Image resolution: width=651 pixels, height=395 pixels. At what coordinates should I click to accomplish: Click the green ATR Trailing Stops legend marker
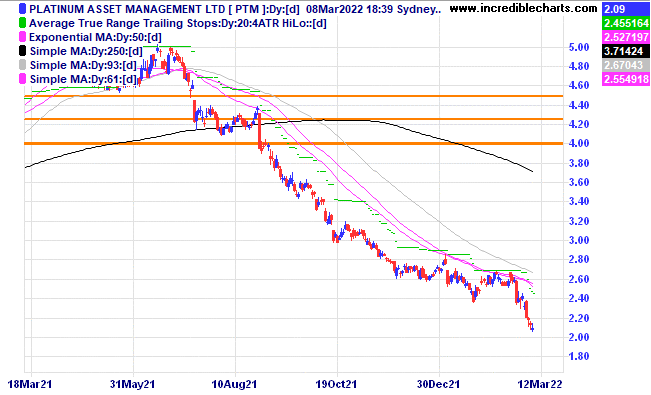point(22,23)
